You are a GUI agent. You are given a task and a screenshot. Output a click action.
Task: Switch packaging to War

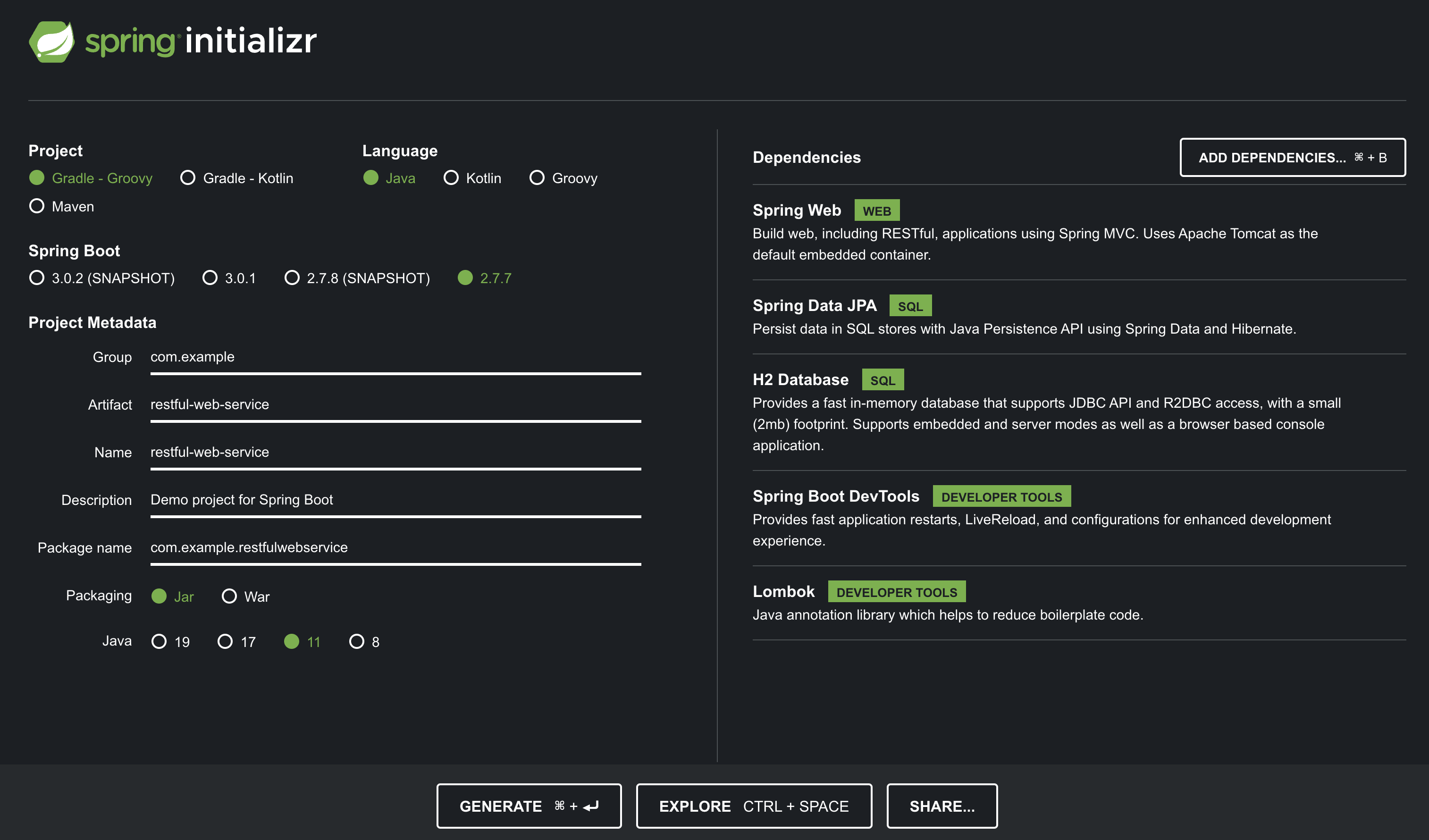[229, 596]
